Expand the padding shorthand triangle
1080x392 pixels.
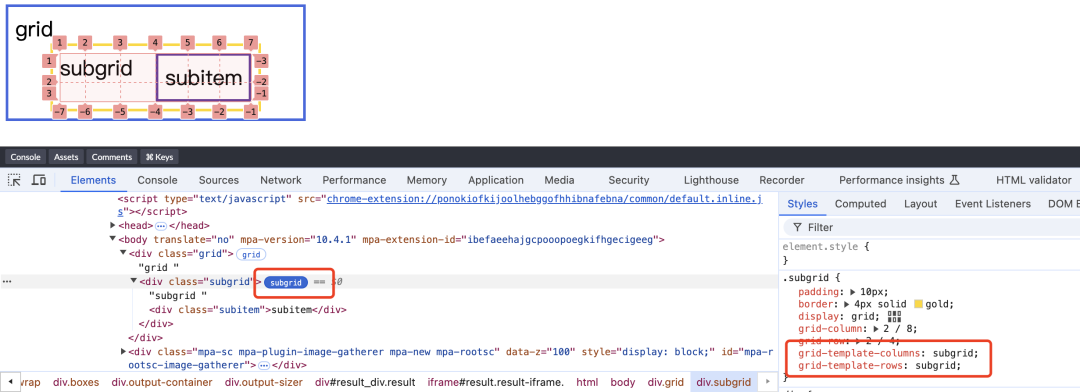click(853, 291)
